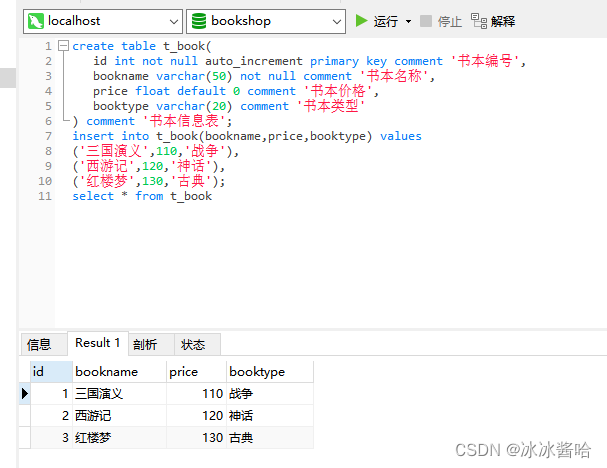The width and height of the screenshot is (607, 468).
Task: Select the booktype cell 古典
Action: 270,438
